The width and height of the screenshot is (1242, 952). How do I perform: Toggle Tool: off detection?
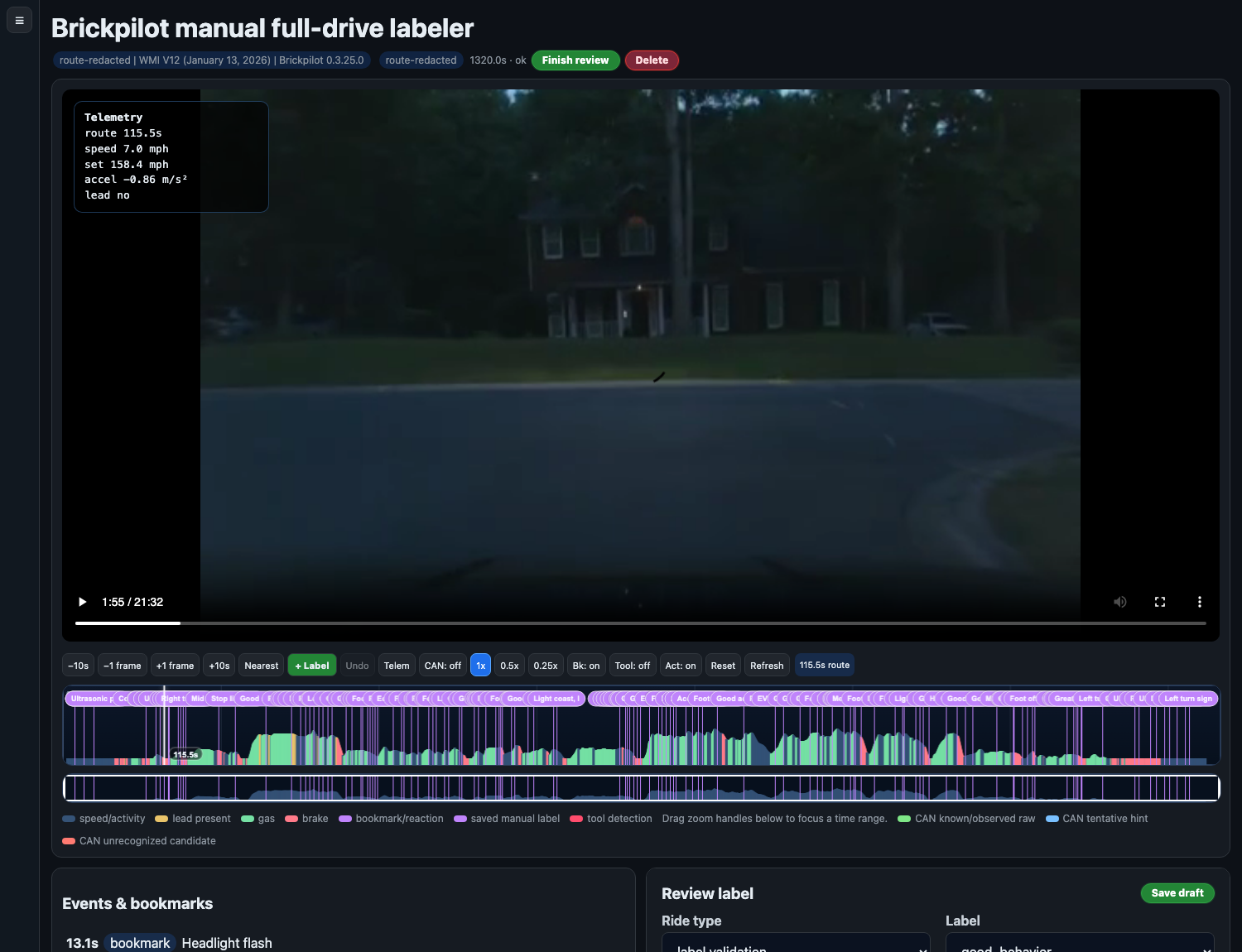tap(633, 666)
